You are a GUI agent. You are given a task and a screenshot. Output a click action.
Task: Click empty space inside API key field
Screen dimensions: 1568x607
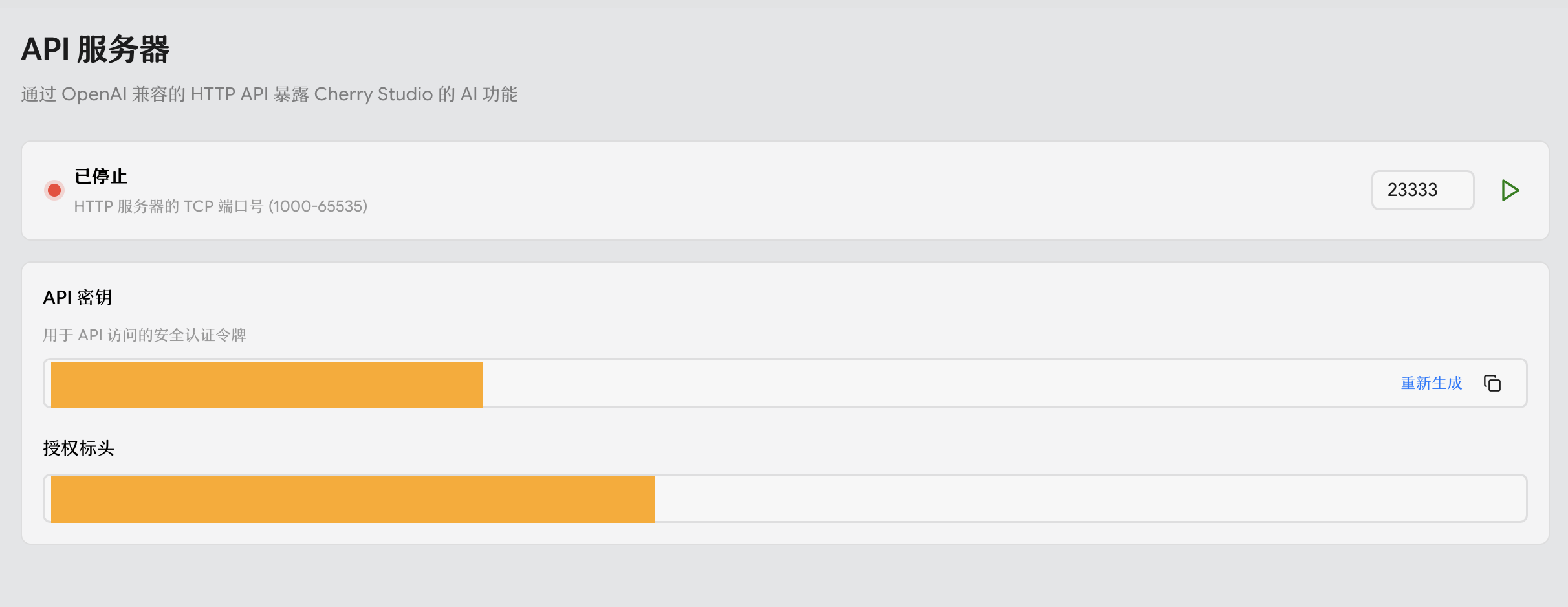click(906, 384)
